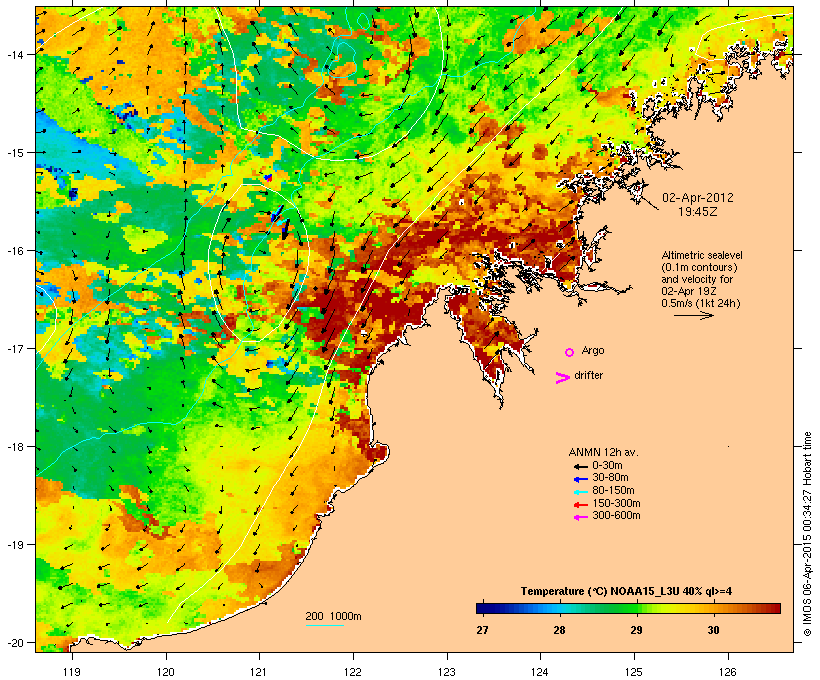The height and width of the screenshot is (680, 820).
Task: Click the IMOS copyright timestamp text
Action: pos(807,534)
